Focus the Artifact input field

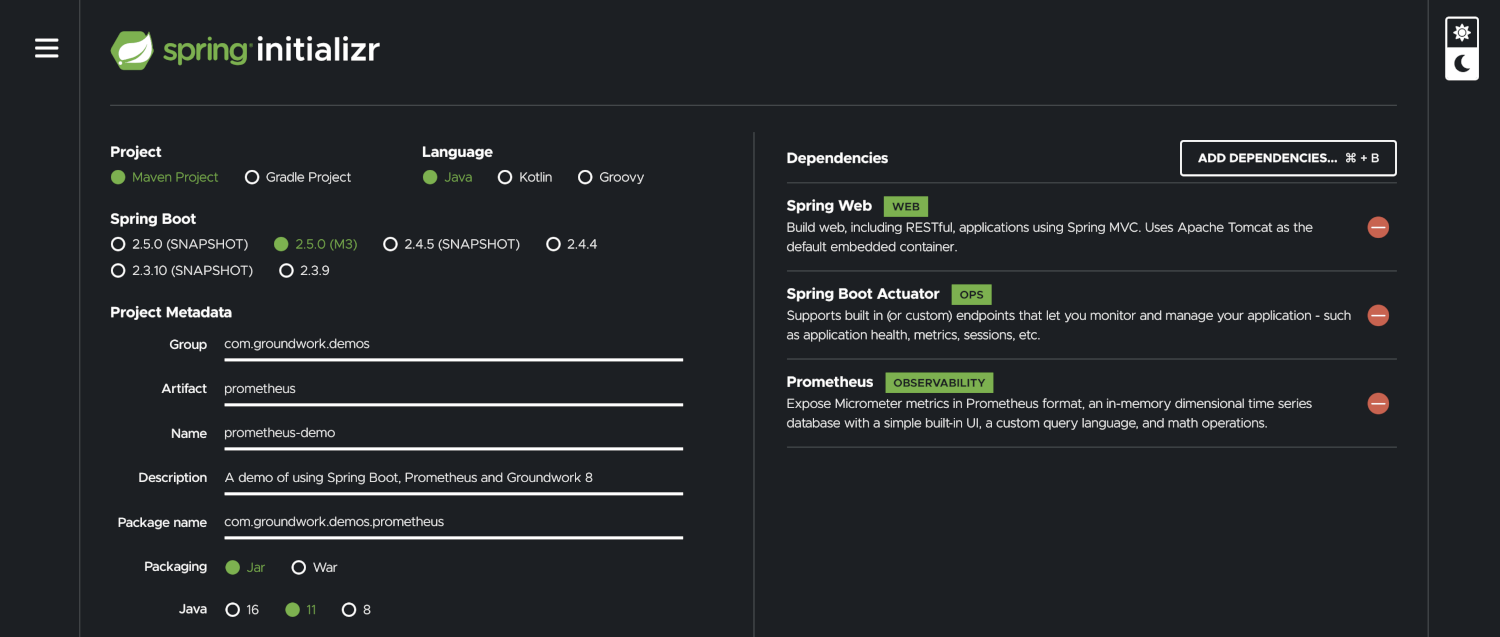453,388
